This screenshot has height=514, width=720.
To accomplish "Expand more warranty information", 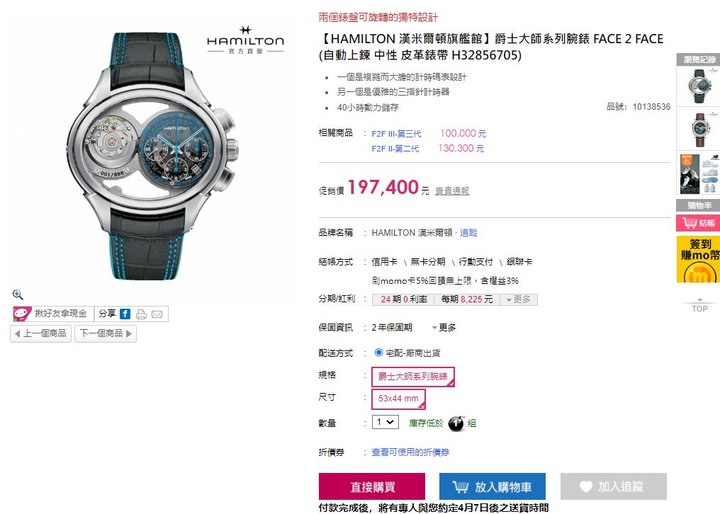I will pyautogui.click(x=444, y=328).
